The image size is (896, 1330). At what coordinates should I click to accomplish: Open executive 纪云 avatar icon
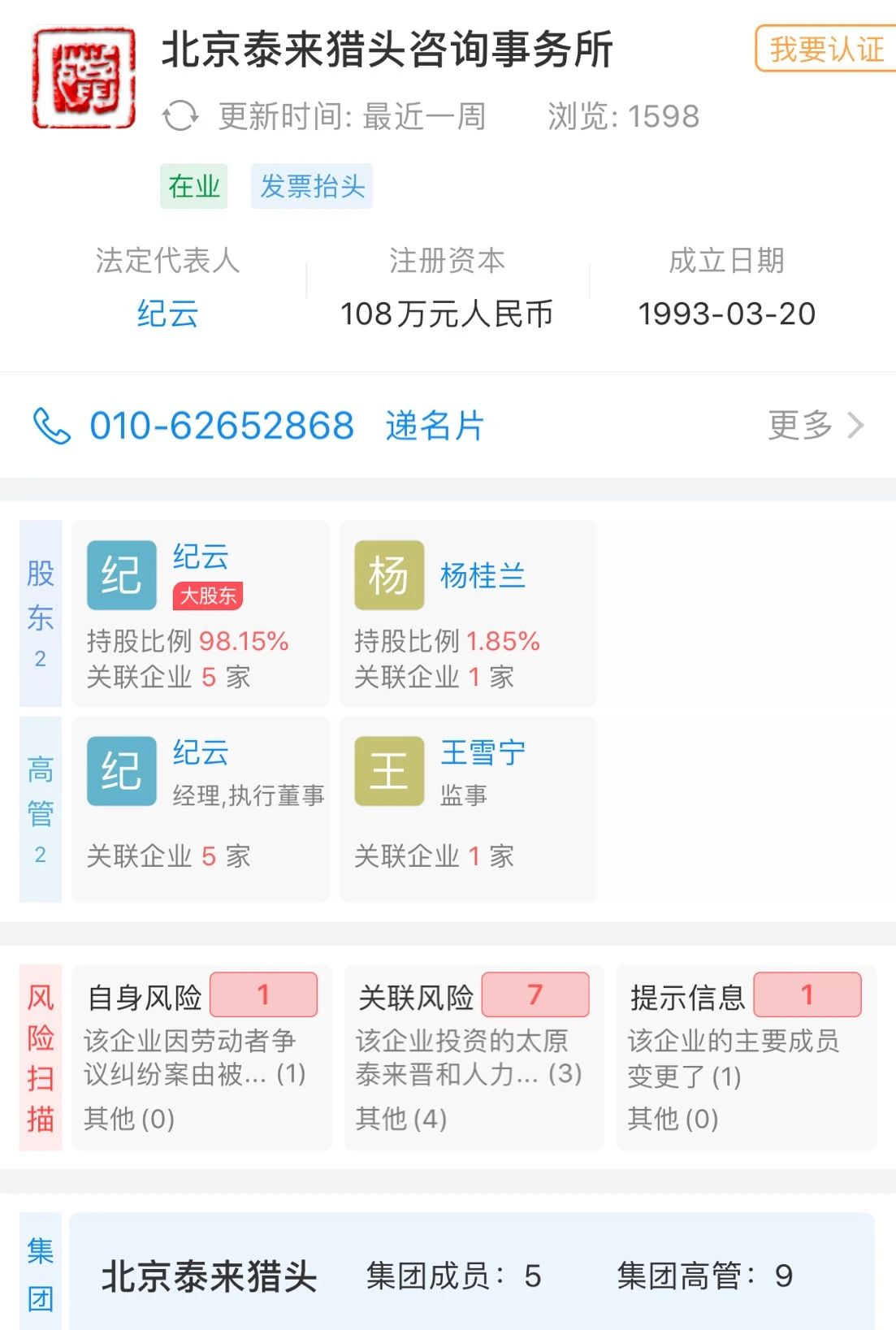[122, 771]
